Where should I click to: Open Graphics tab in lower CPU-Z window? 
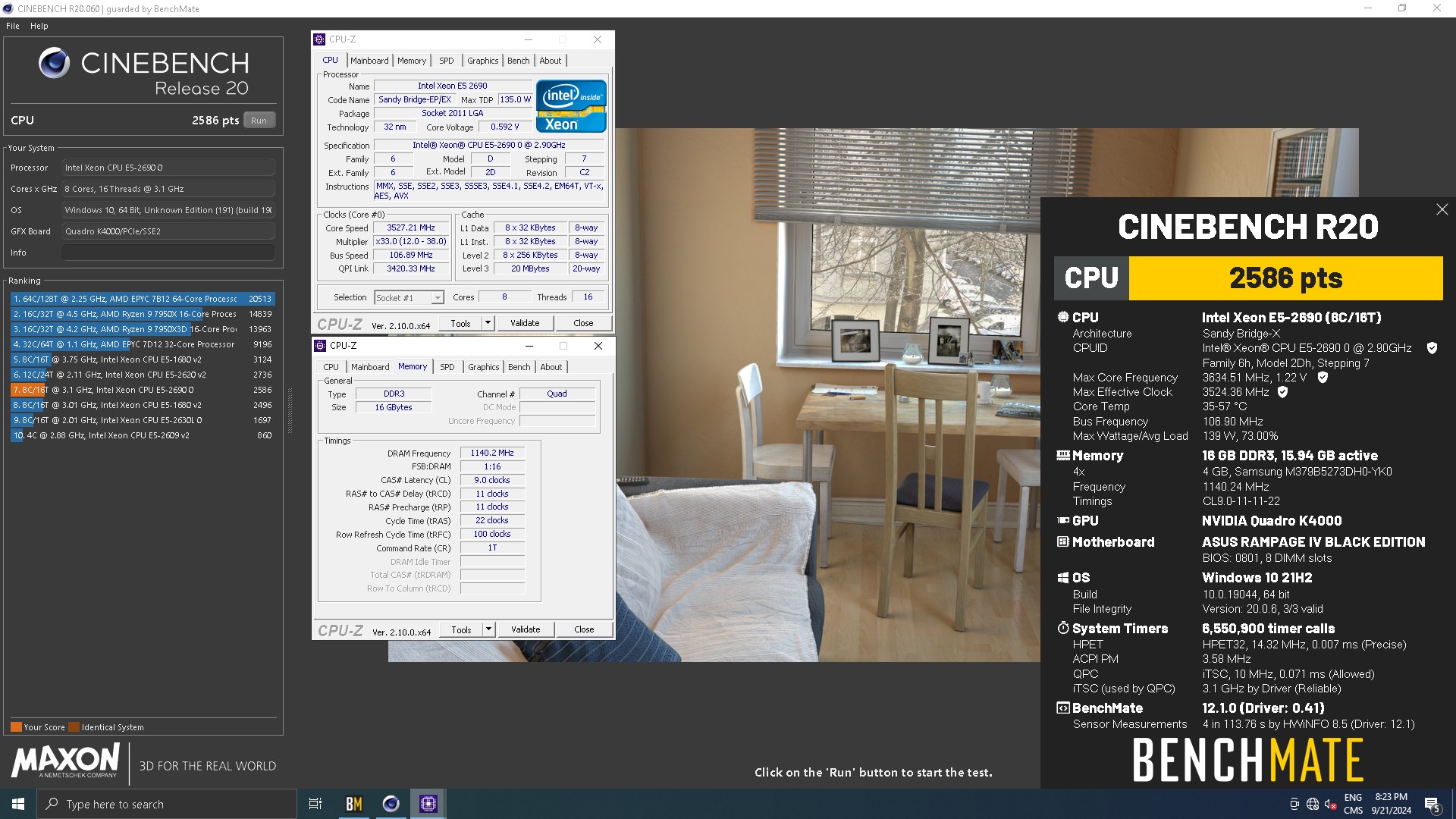tap(484, 367)
